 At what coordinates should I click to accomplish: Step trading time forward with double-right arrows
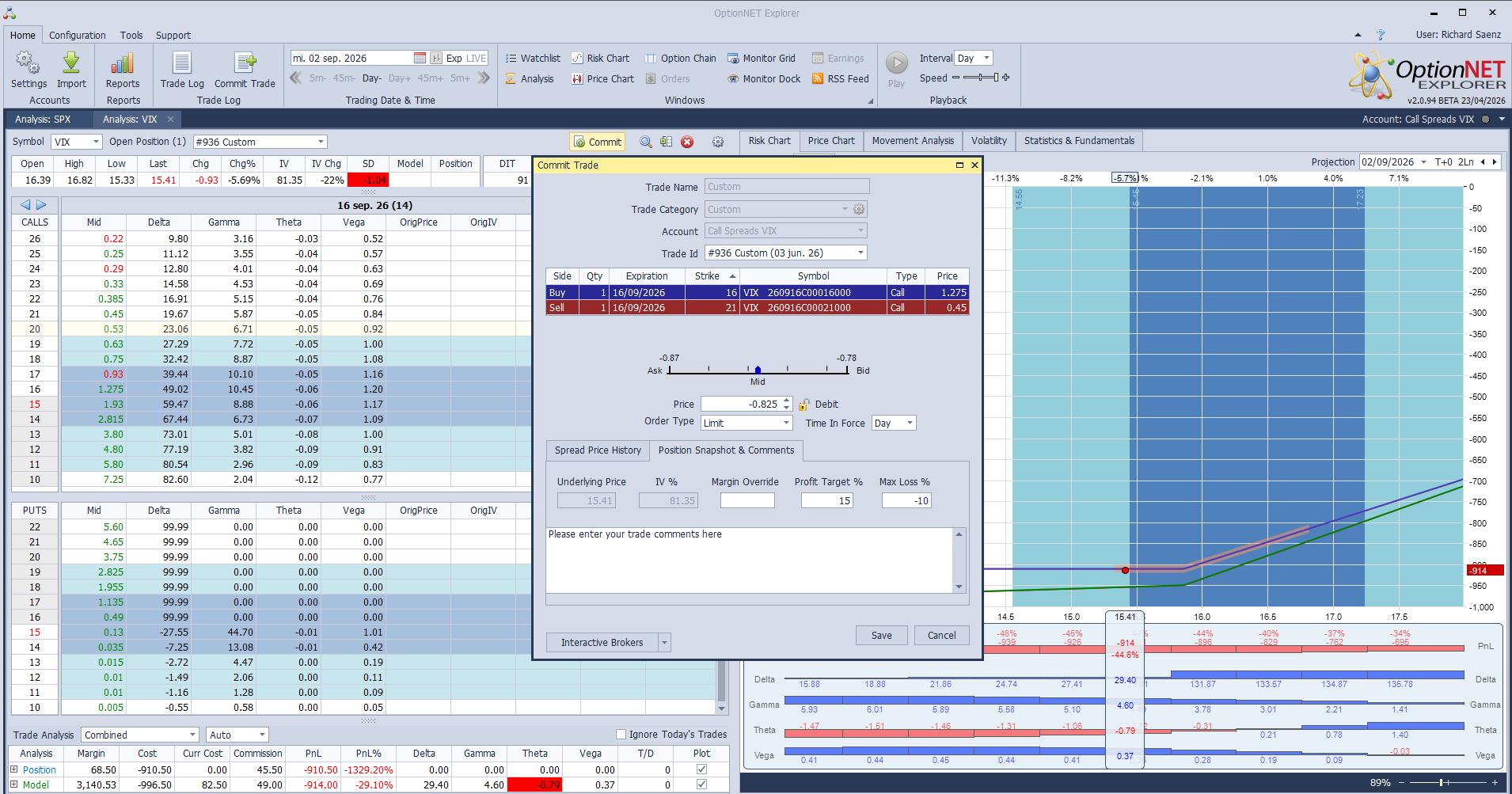click(x=484, y=78)
